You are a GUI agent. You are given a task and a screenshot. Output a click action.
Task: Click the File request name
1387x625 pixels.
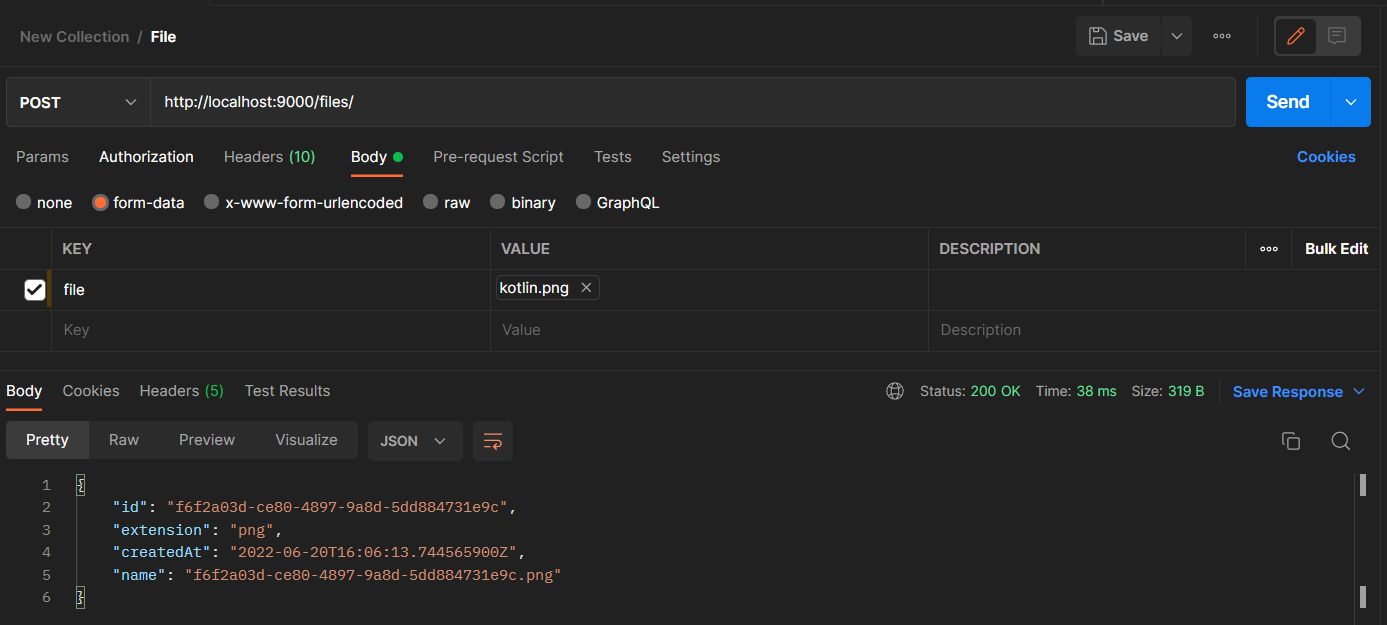point(163,37)
